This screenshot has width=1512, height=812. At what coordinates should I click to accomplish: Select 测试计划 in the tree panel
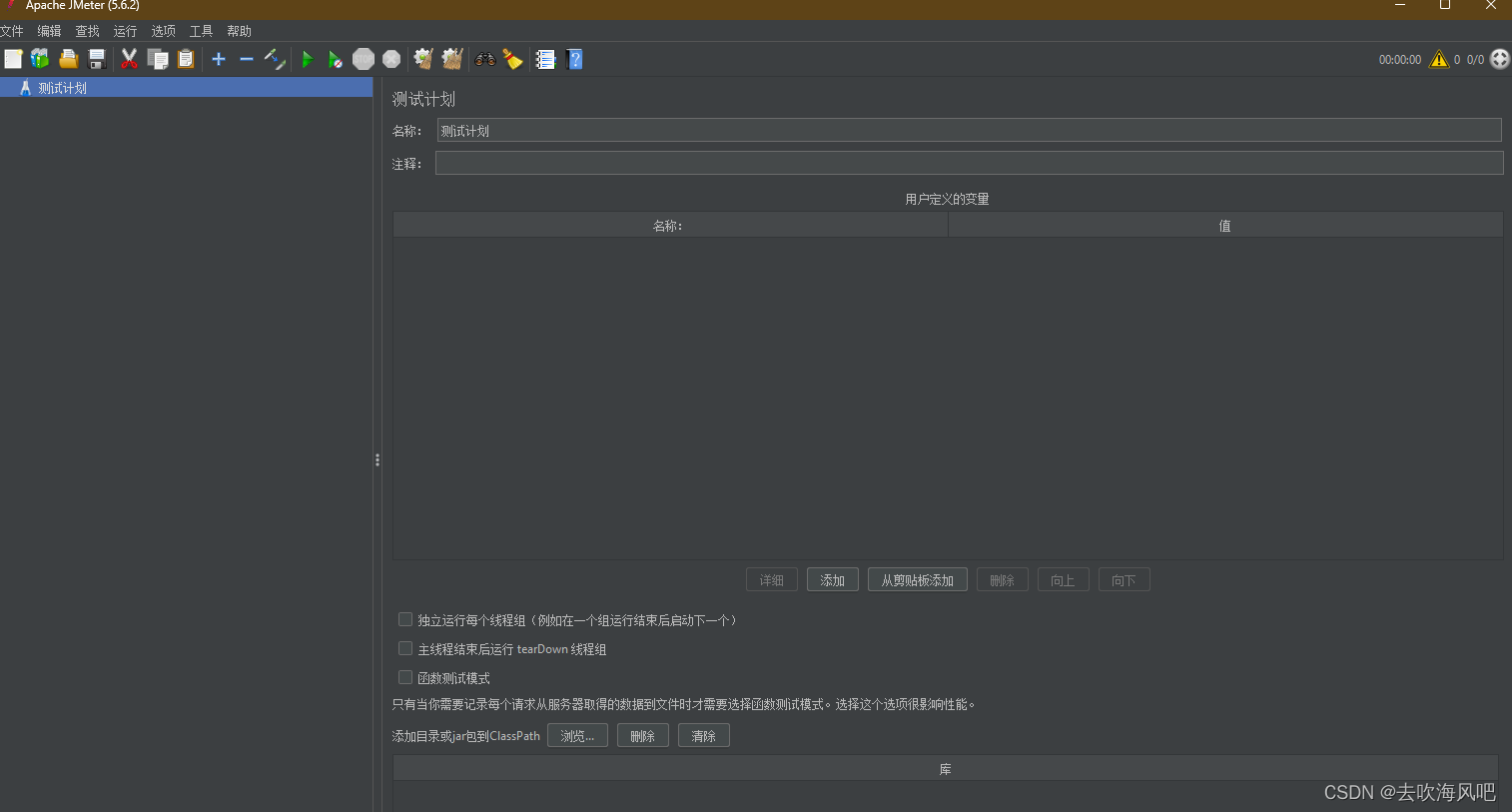(x=63, y=87)
